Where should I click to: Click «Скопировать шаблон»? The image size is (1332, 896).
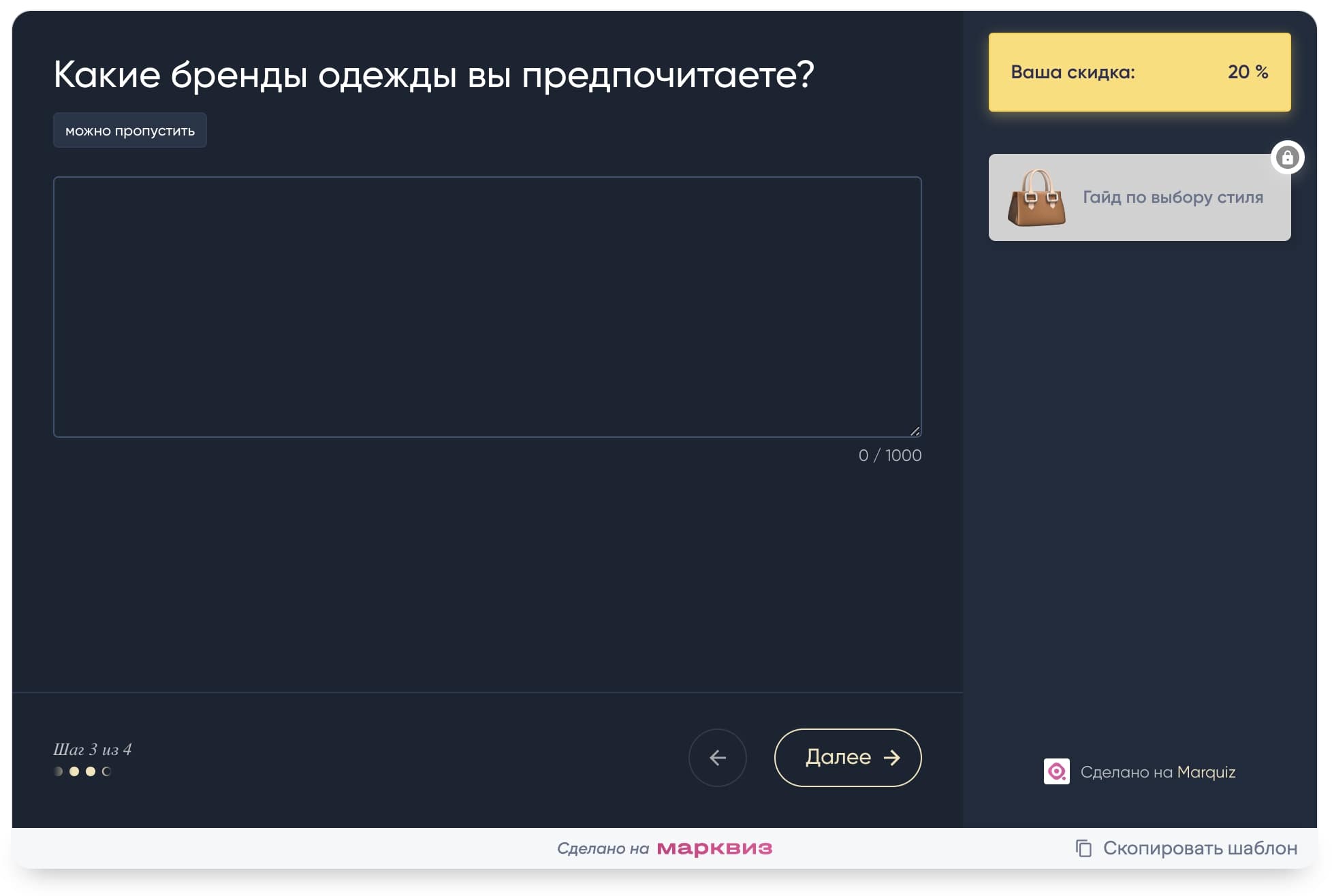pos(1201,848)
